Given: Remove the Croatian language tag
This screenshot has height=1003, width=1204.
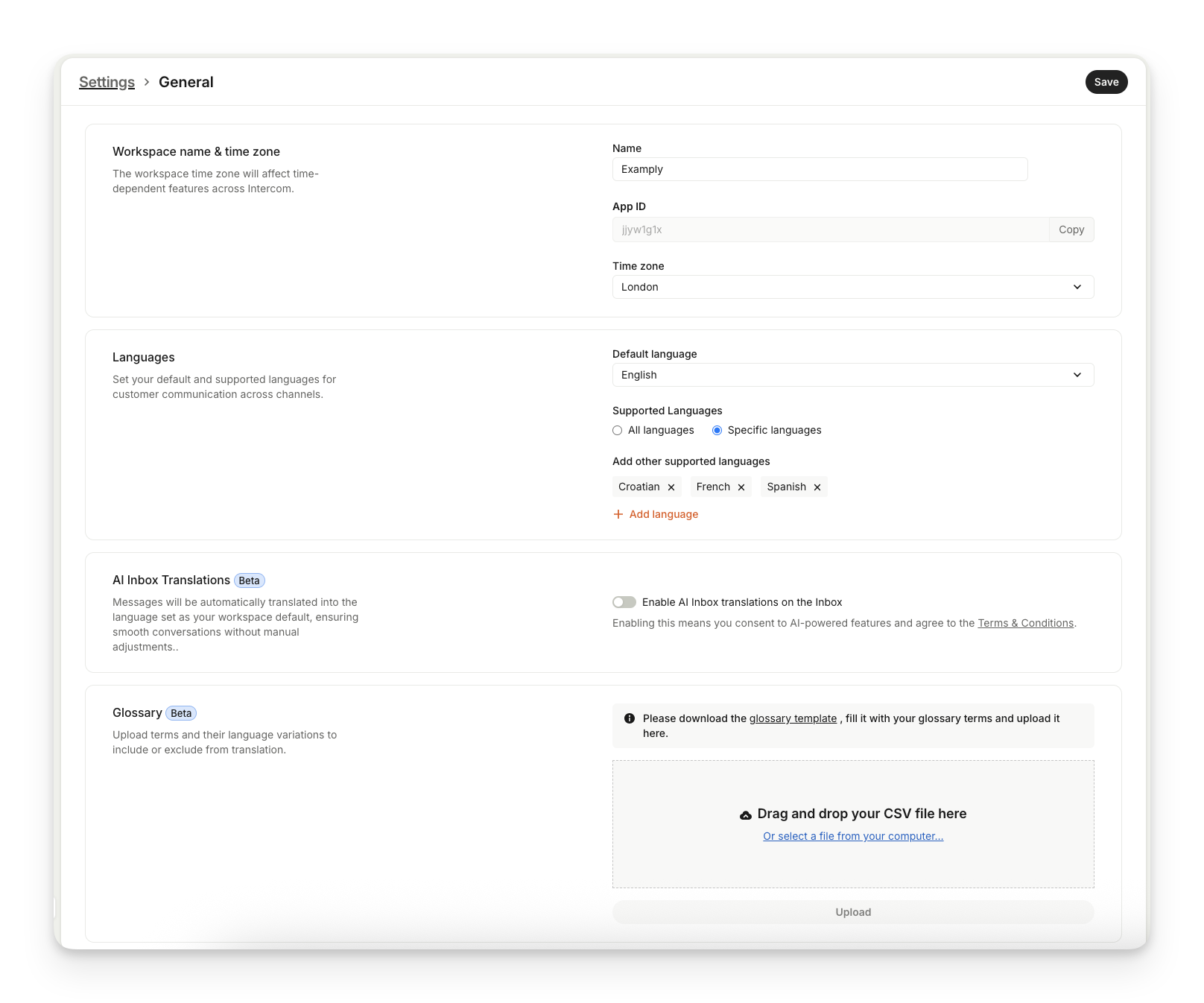Looking at the screenshot, I should click(x=671, y=487).
